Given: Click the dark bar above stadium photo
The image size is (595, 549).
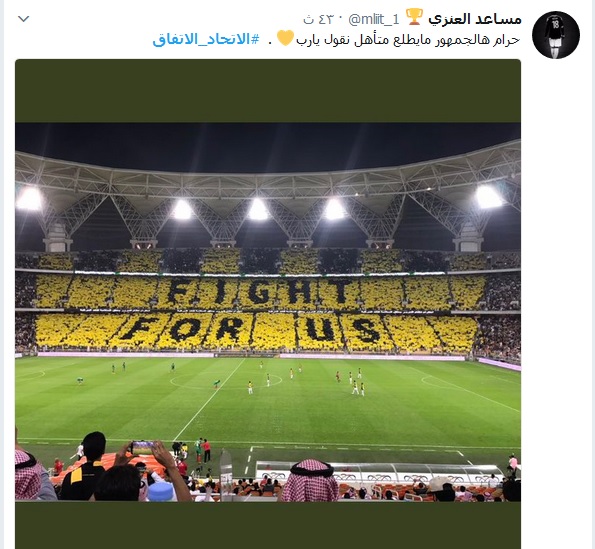Looking at the screenshot, I should (x=268, y=91).
